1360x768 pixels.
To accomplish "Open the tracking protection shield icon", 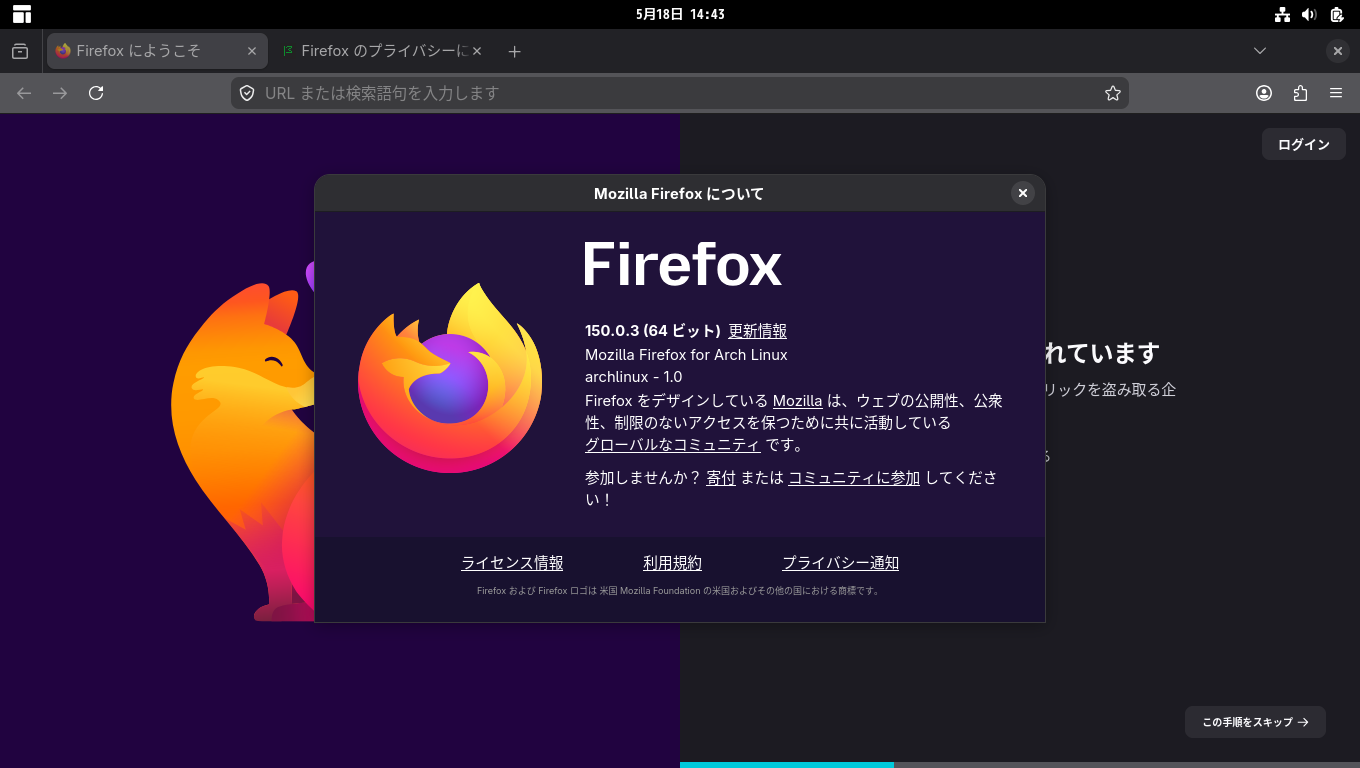I will (247, 93).
